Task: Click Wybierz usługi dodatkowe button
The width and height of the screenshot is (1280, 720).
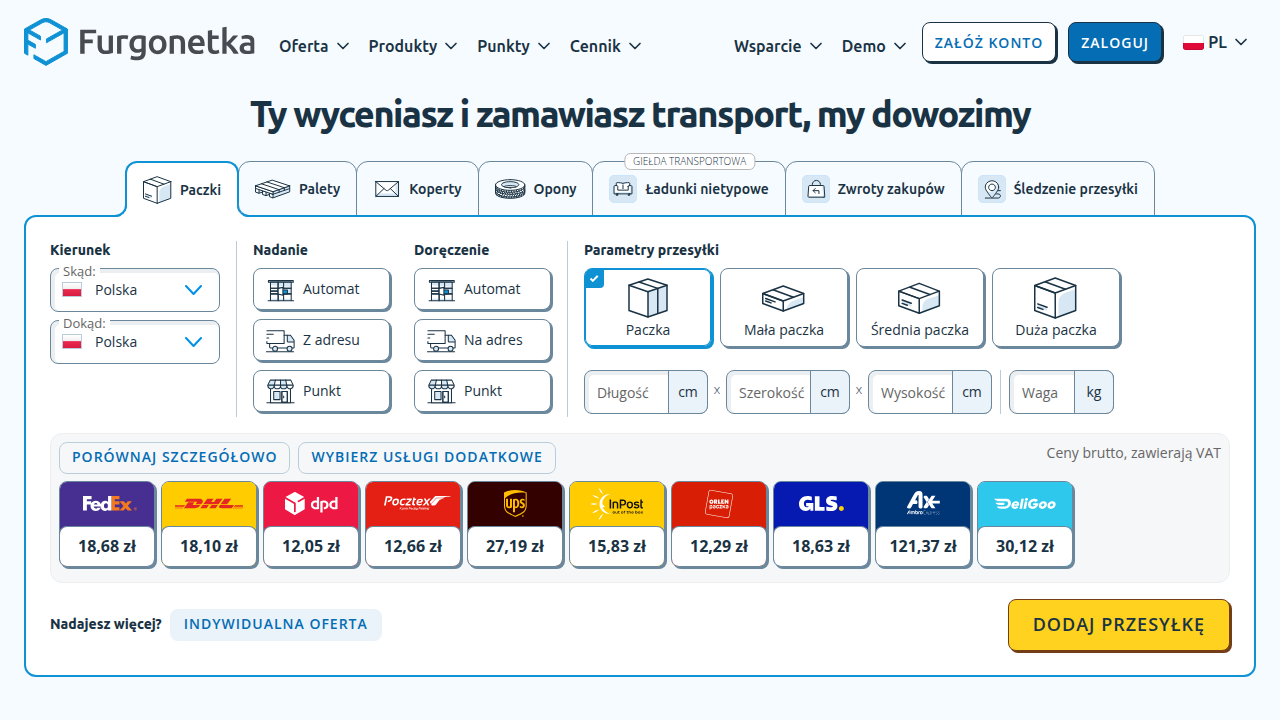Action: click(427, 457)
